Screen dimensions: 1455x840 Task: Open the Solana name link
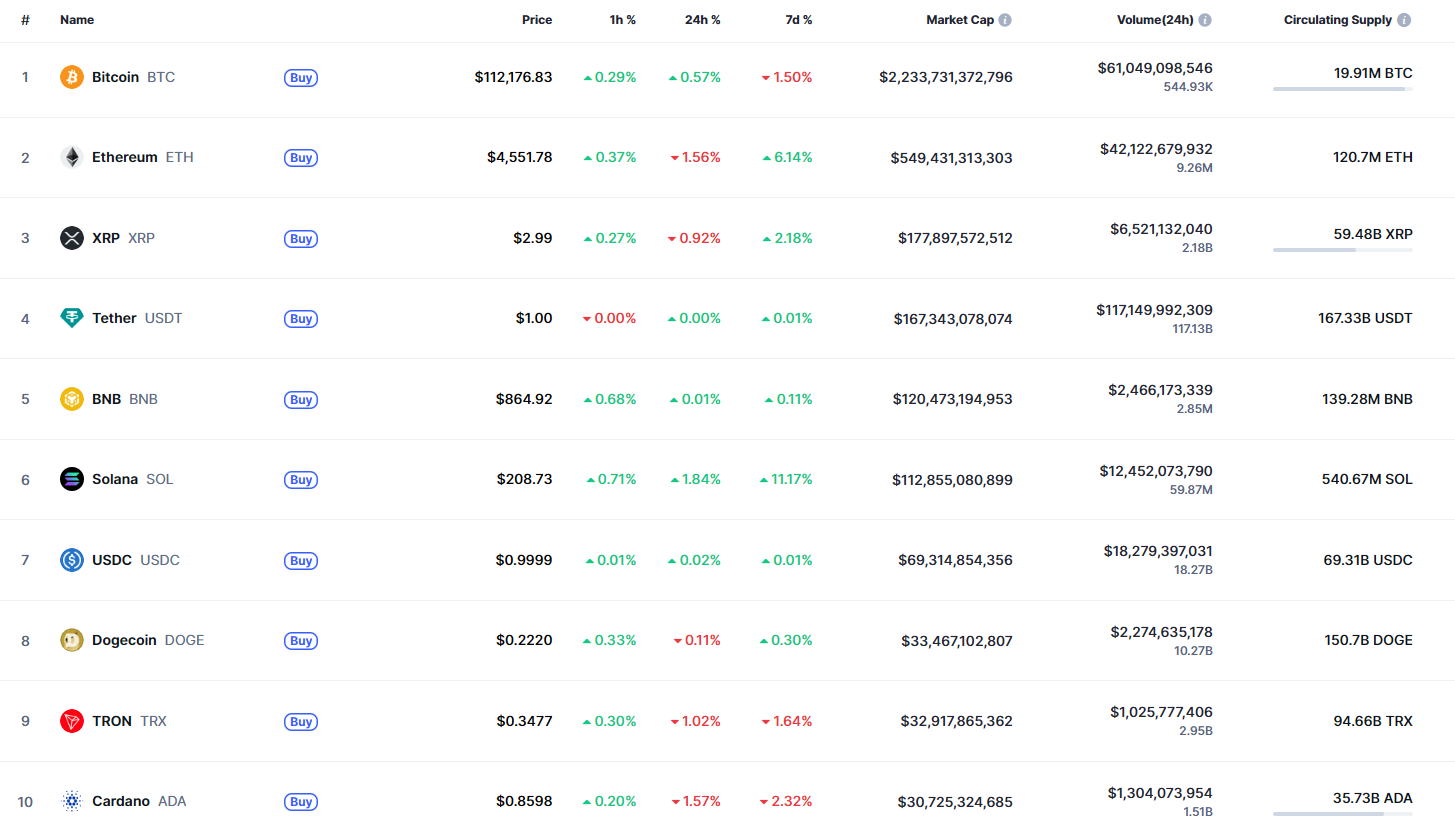[x=115, y=479]
